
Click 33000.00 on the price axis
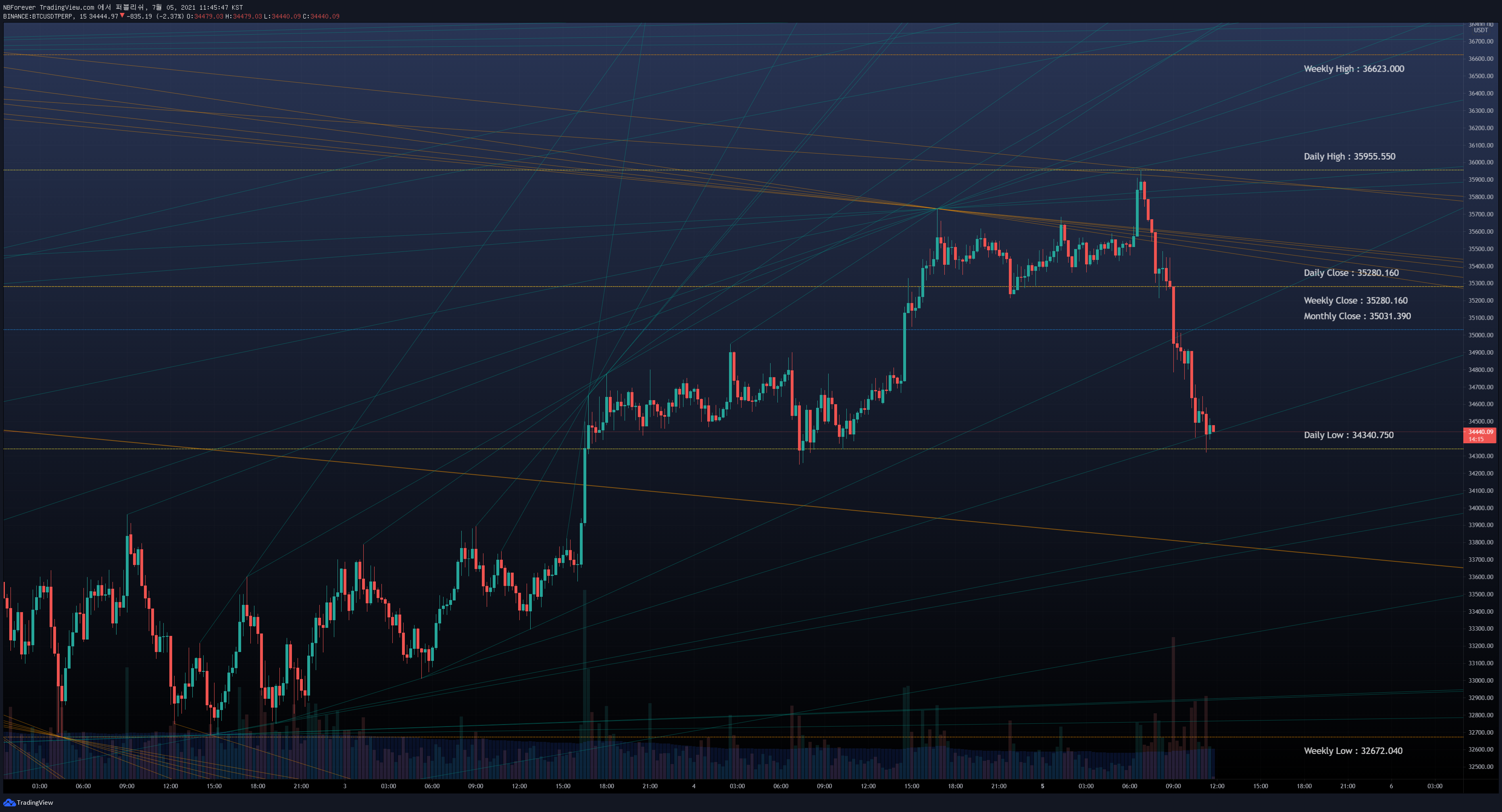coord(1480,680)
